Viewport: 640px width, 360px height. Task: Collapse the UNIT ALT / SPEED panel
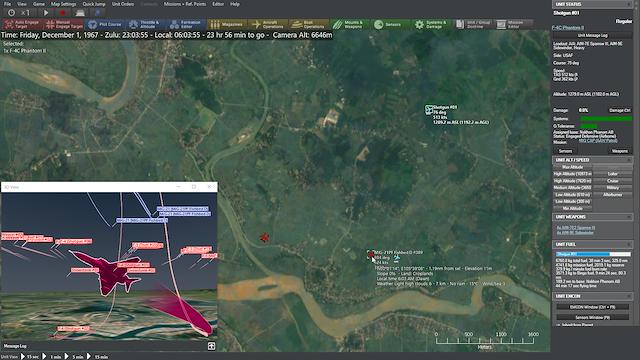629,160
